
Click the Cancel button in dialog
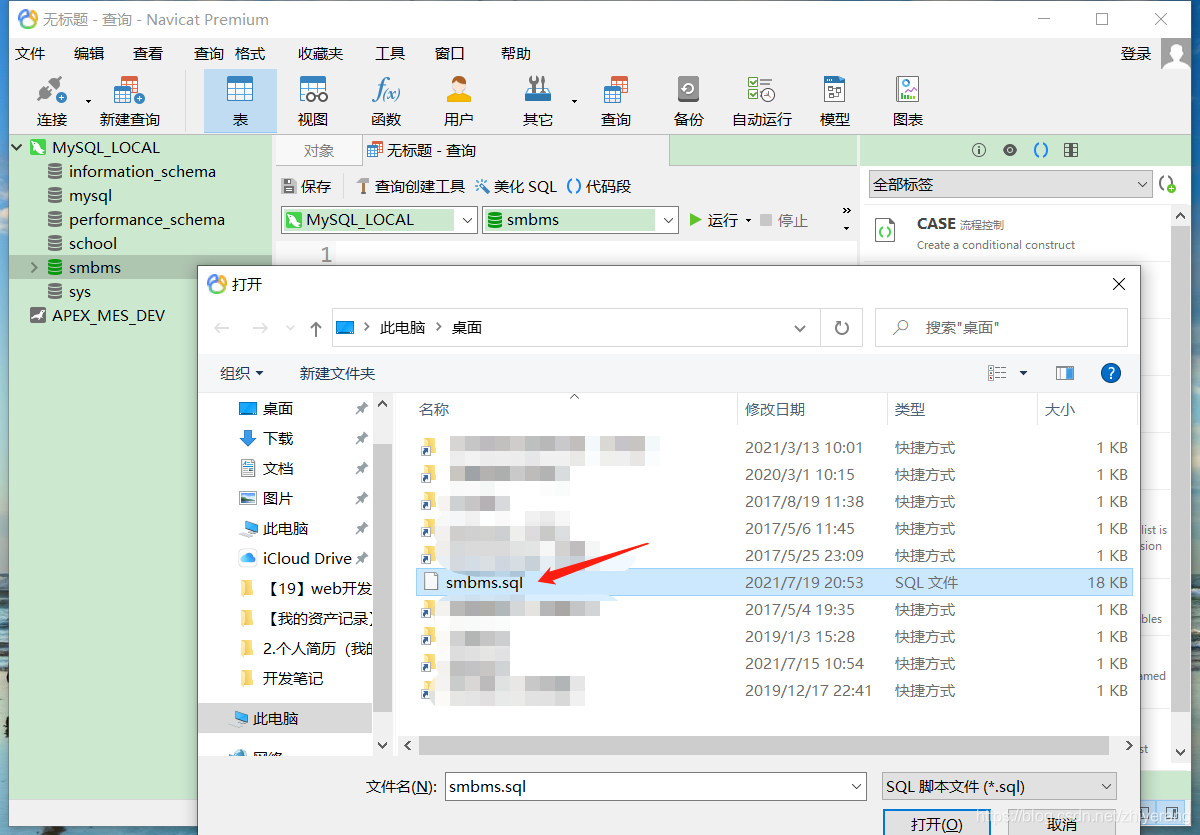(1062, 824)
